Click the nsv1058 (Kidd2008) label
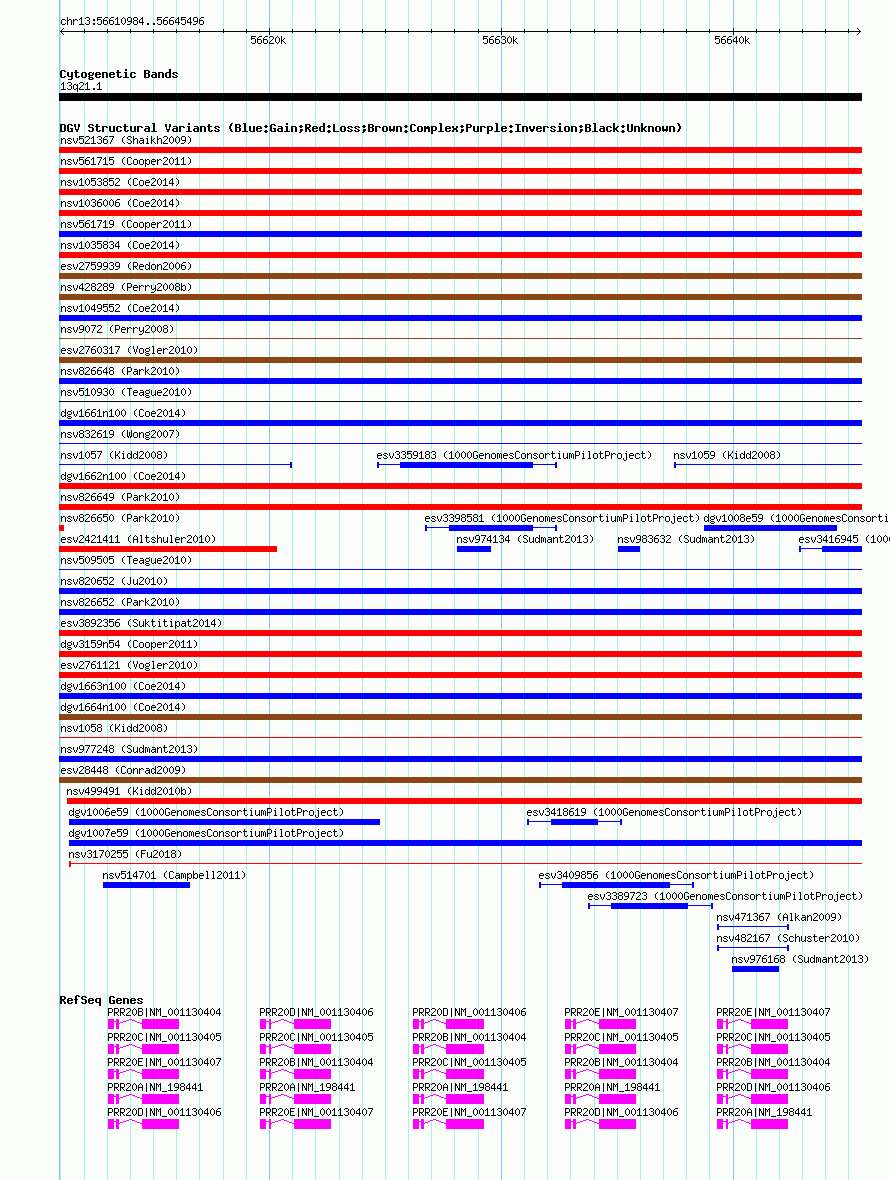 pyautogui.click(x=114, y=728)
